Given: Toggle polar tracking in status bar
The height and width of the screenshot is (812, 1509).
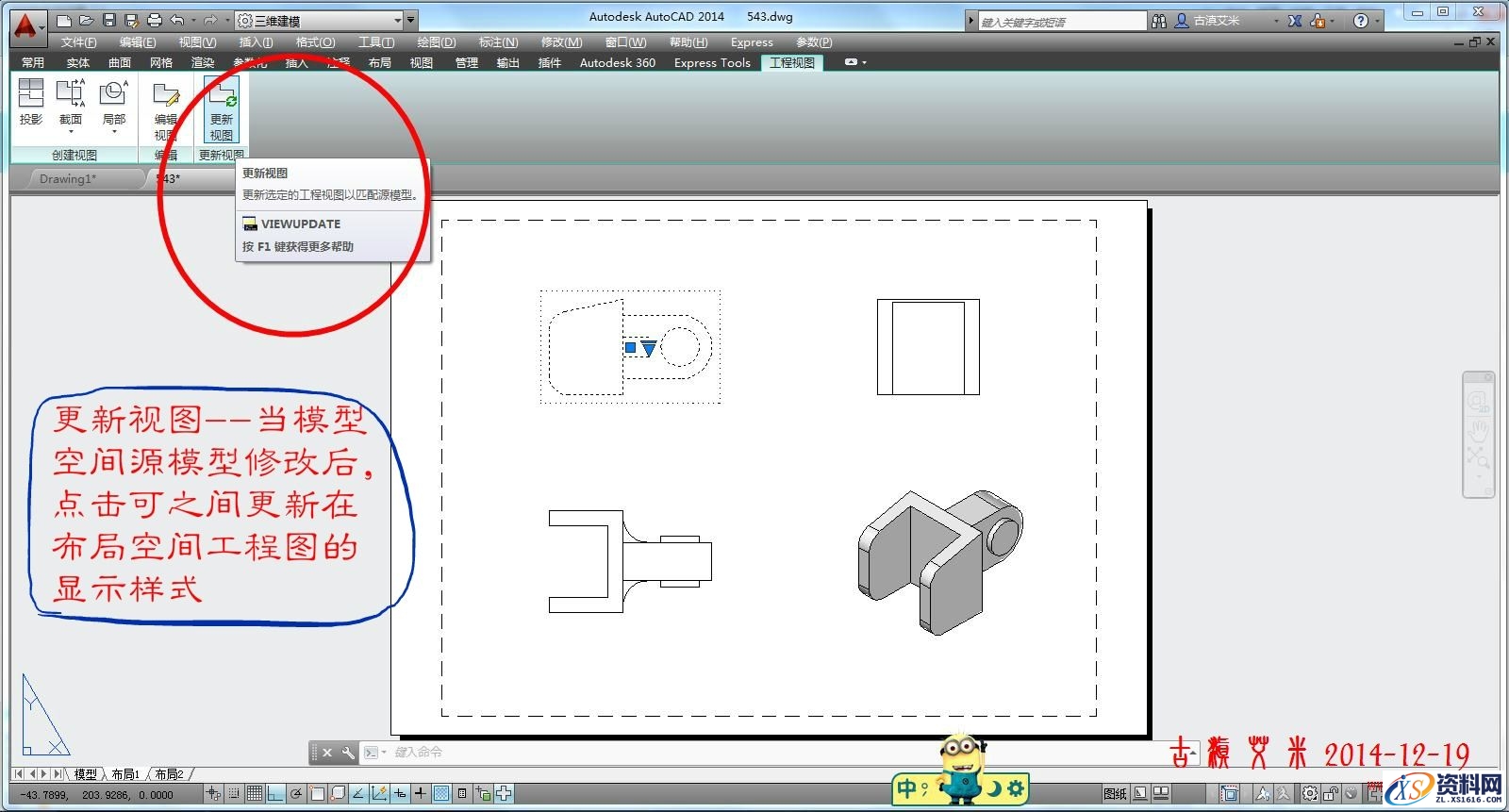Looking at the screenshot, I should [x=296, y=794].
